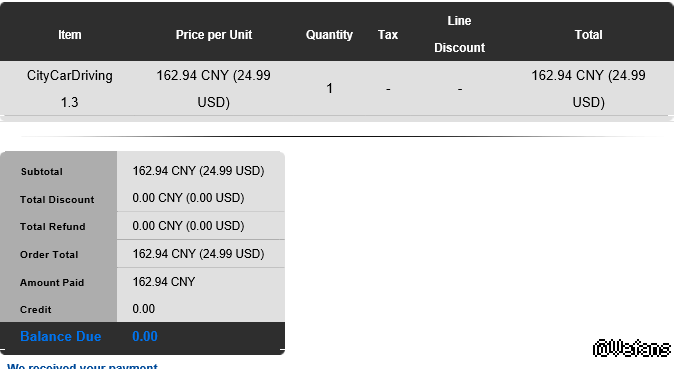Click the Total column header
The width and height of the screenshot is (682, 369).
pyautogui.click(x=588, y=35)
